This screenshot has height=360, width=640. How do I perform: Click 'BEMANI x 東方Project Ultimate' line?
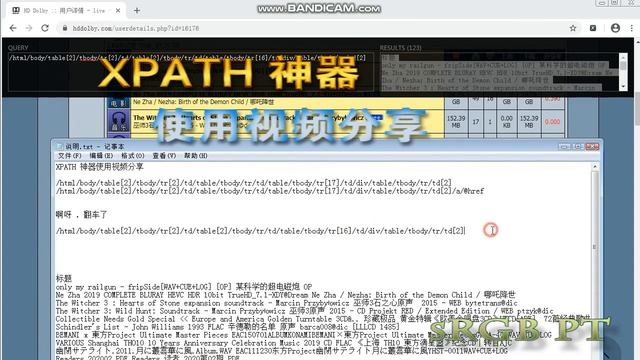click(303, 335)
